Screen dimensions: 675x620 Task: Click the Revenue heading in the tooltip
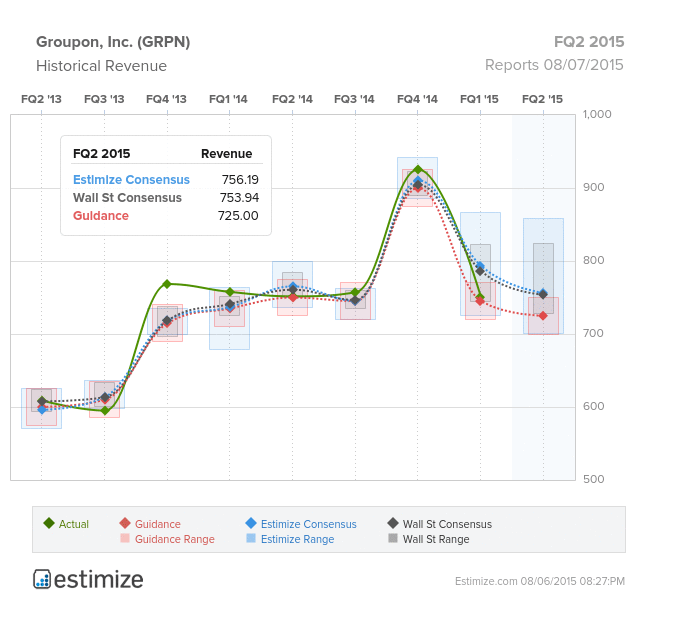point(226,154)
